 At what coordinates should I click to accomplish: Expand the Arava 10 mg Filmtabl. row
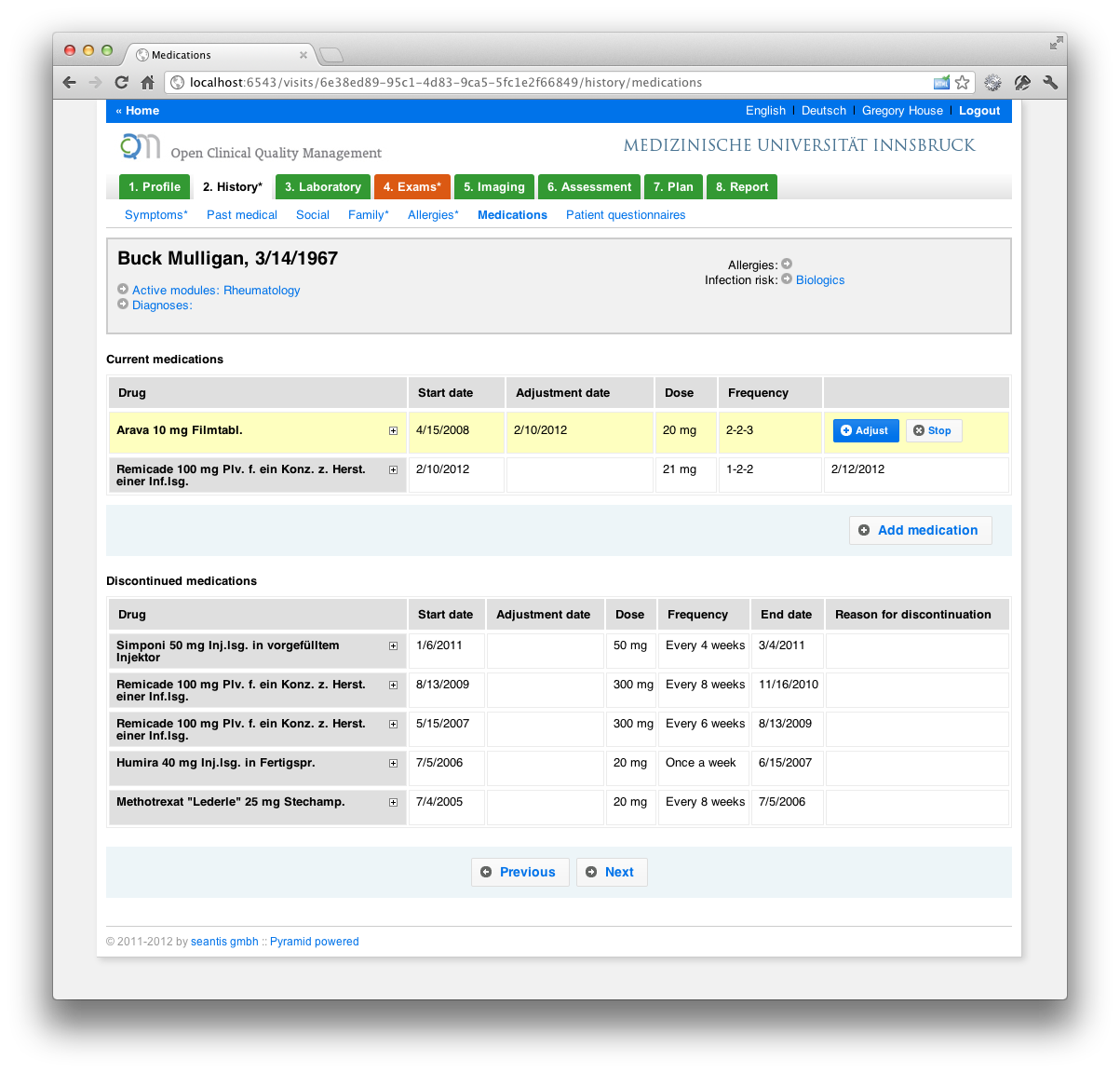click(393, 430)
